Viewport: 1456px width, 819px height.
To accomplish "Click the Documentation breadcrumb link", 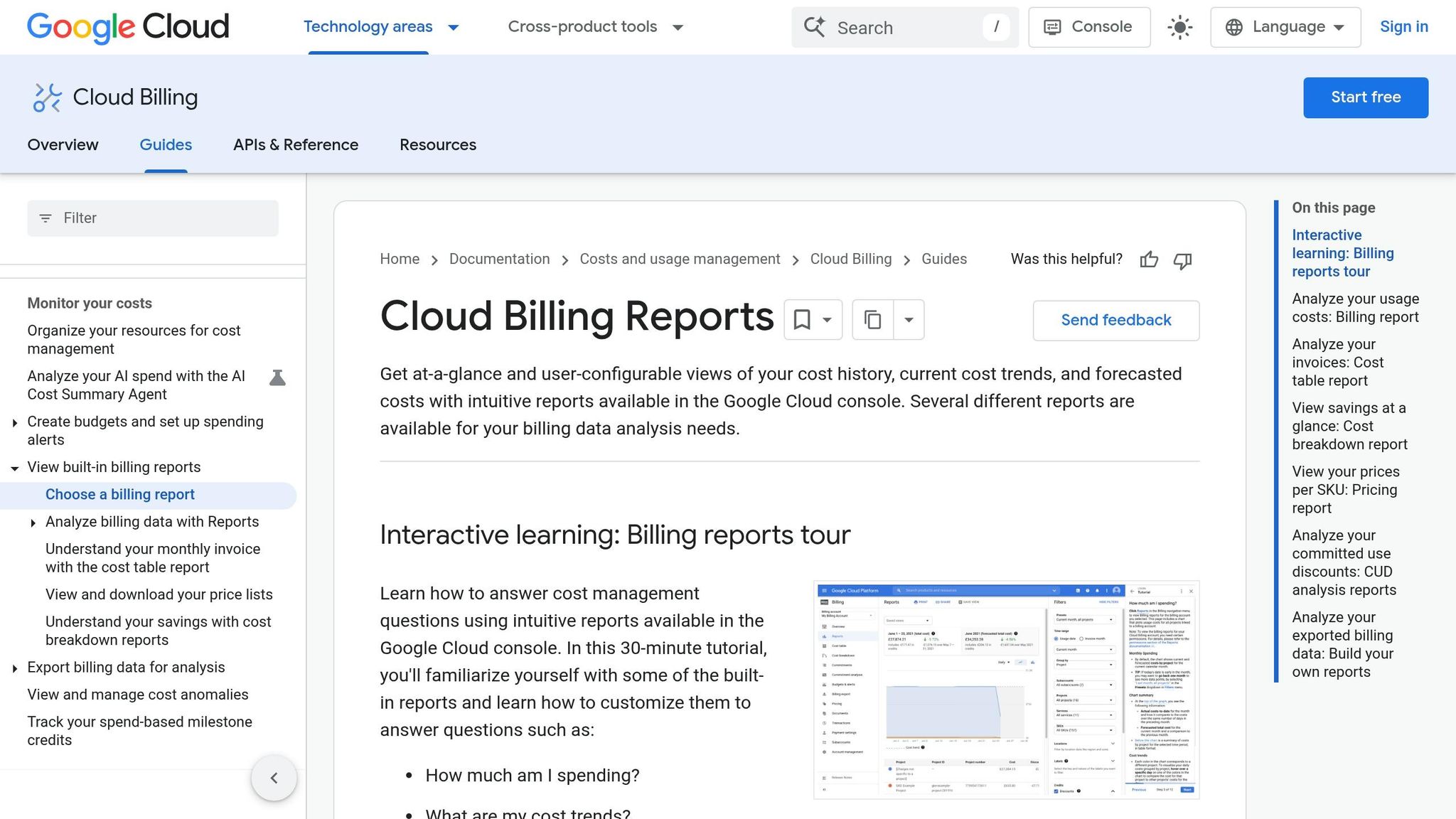I will 499,259.
